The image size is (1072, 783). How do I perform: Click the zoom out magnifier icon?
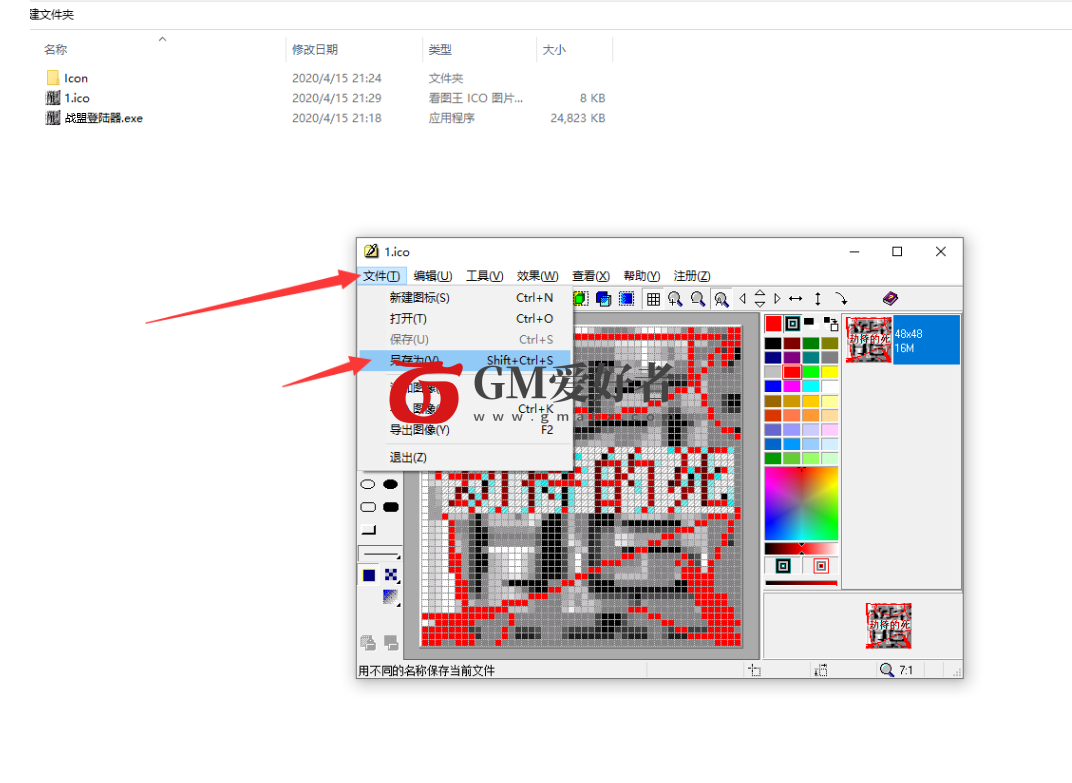[x=697, y=299]
